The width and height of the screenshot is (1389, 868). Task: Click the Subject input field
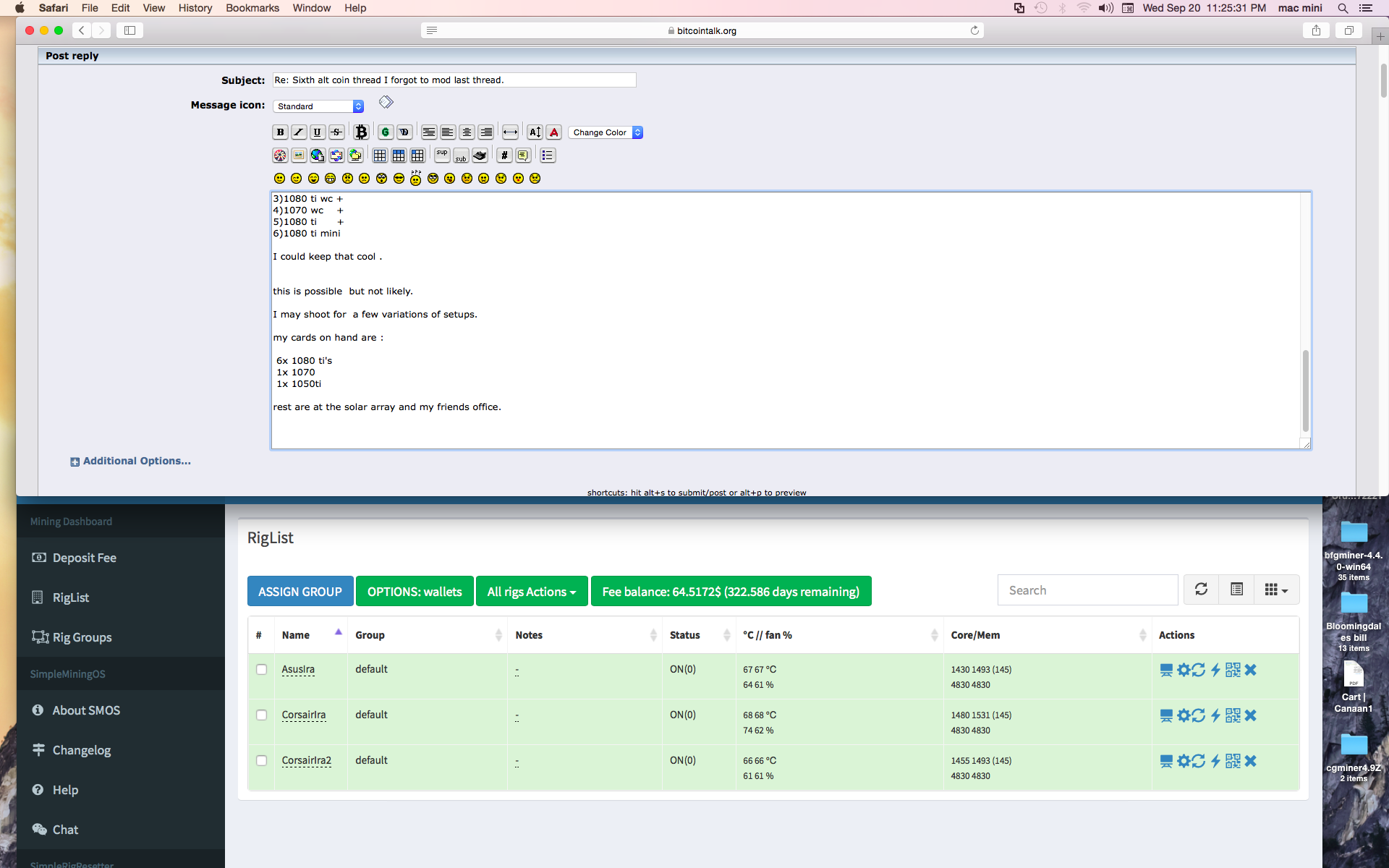[x=454, y=80]
